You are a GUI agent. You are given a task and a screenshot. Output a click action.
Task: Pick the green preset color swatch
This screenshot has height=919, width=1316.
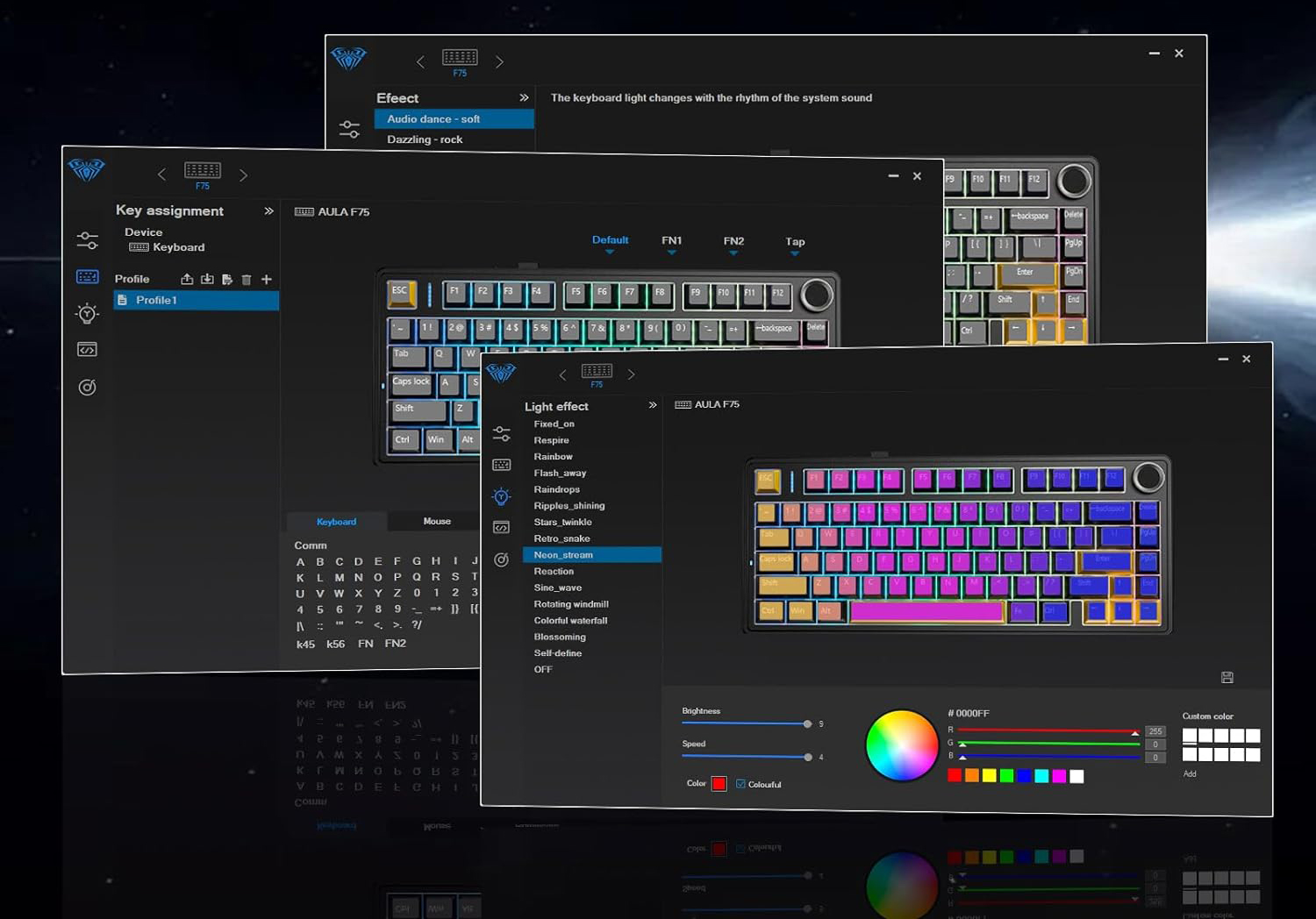coord(1007,776)
